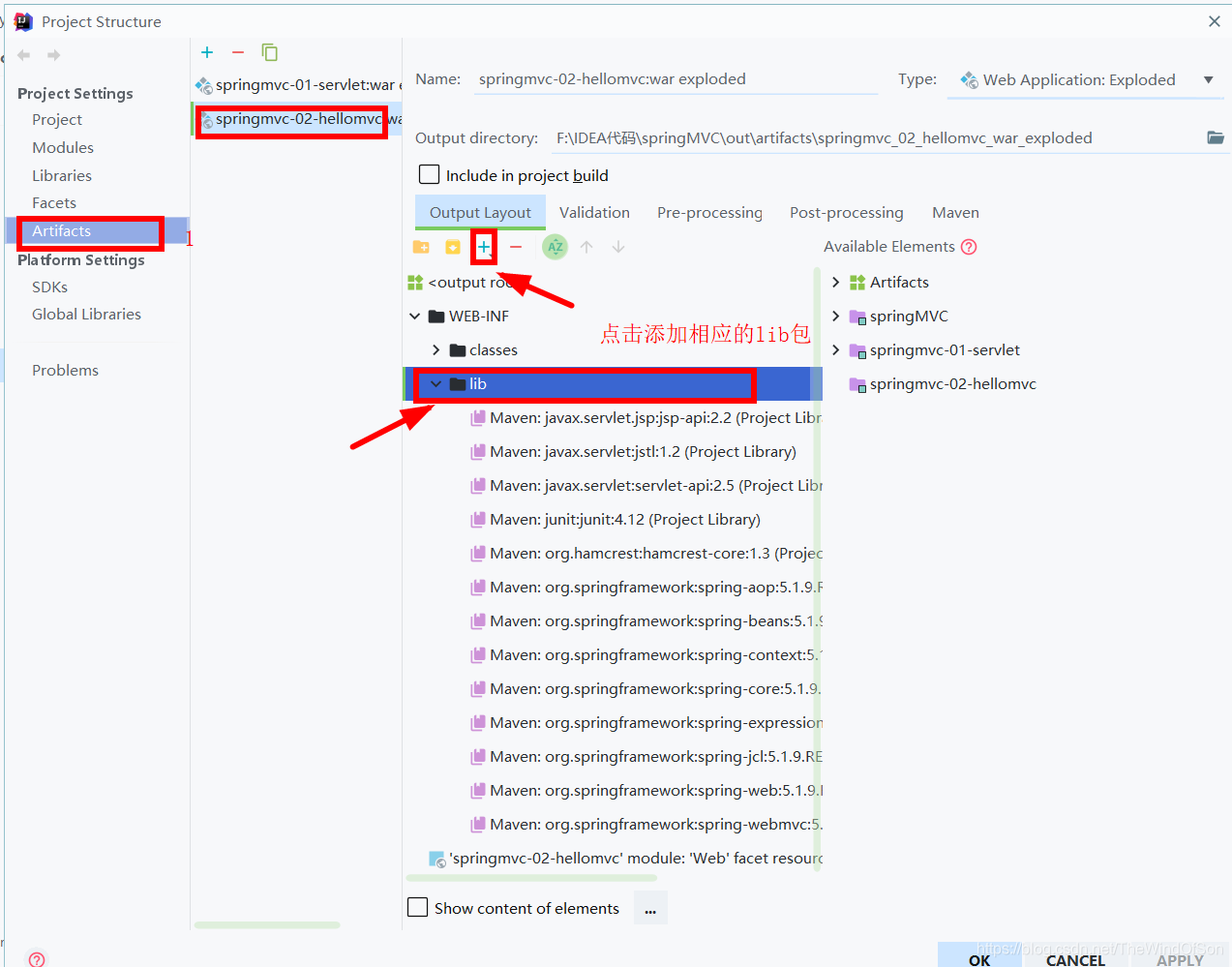1232x967 pixels.
Task: Switch to the Output Layout tab
Action: point(480,213)
